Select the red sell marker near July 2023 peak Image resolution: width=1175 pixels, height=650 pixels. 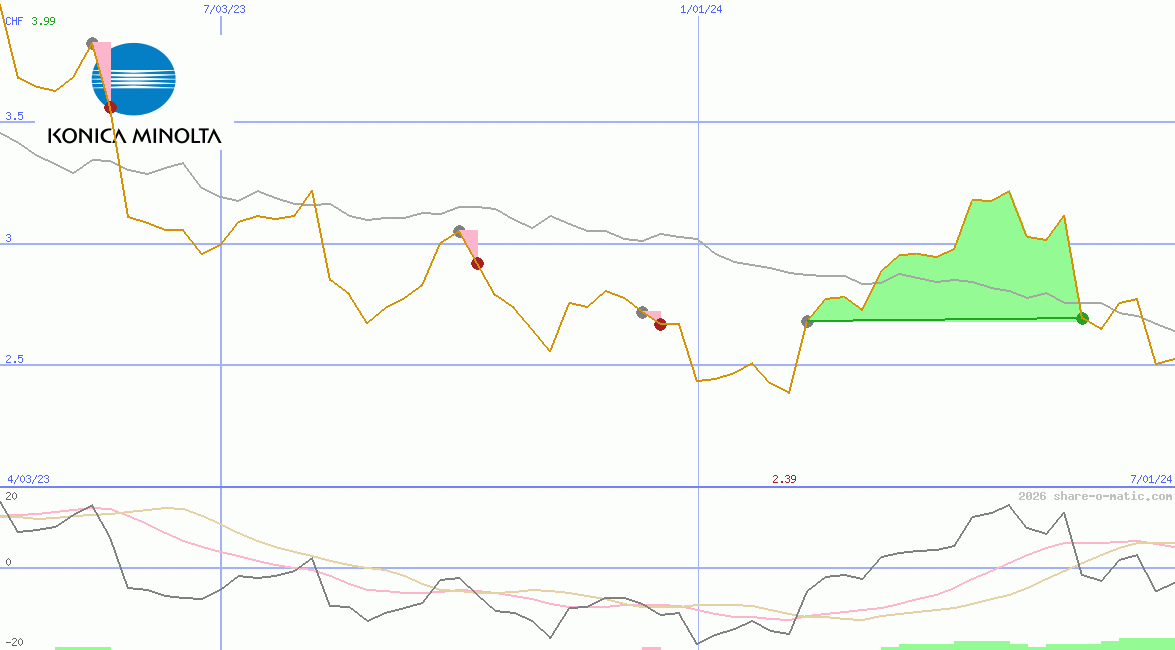click(x=110, y=107)
